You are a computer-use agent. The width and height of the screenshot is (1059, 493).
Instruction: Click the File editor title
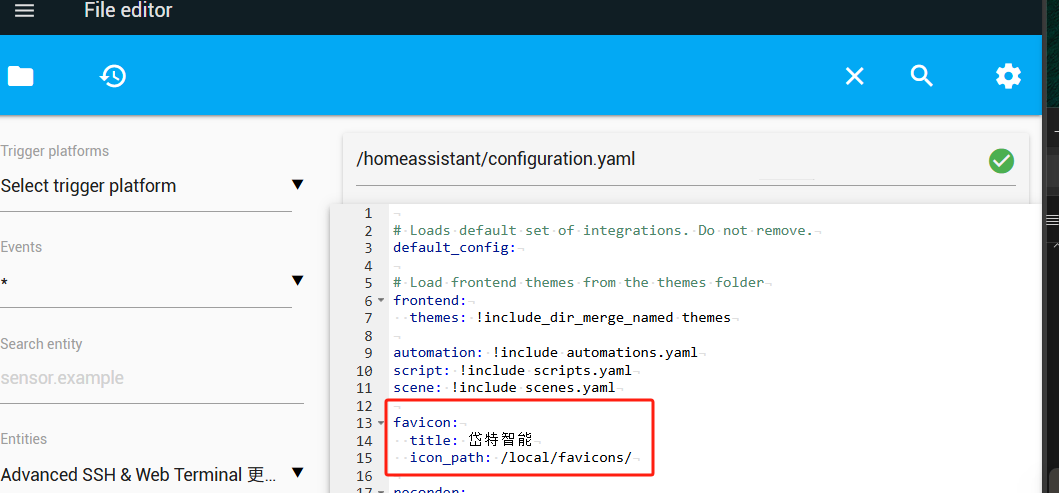coord(128,11)
